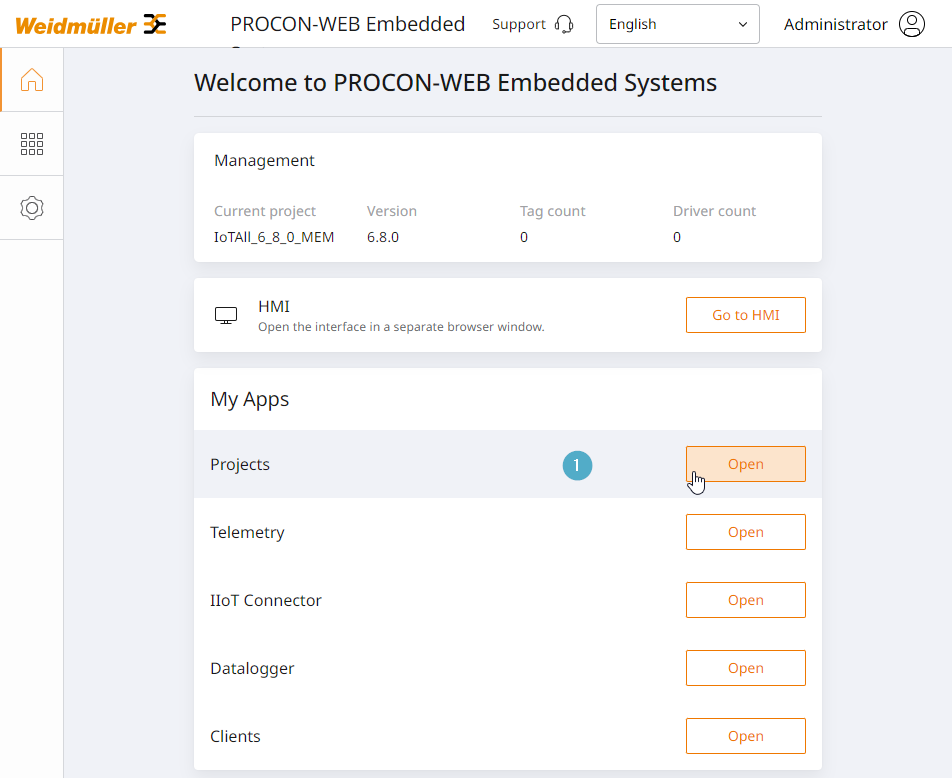The image size is (952, 778).
Task: Open the Clients app
Action: [746, 736]
